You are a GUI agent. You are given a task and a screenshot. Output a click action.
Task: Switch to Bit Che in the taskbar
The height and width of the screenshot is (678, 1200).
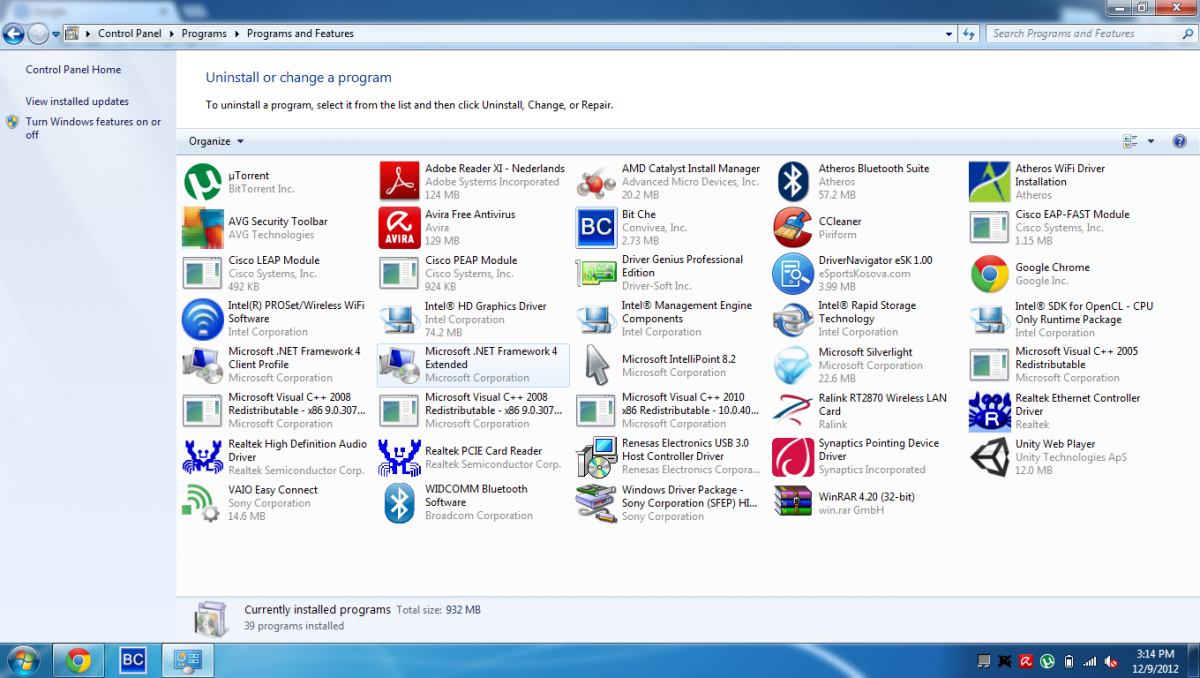pyautogui.click(x=133, y=660)
